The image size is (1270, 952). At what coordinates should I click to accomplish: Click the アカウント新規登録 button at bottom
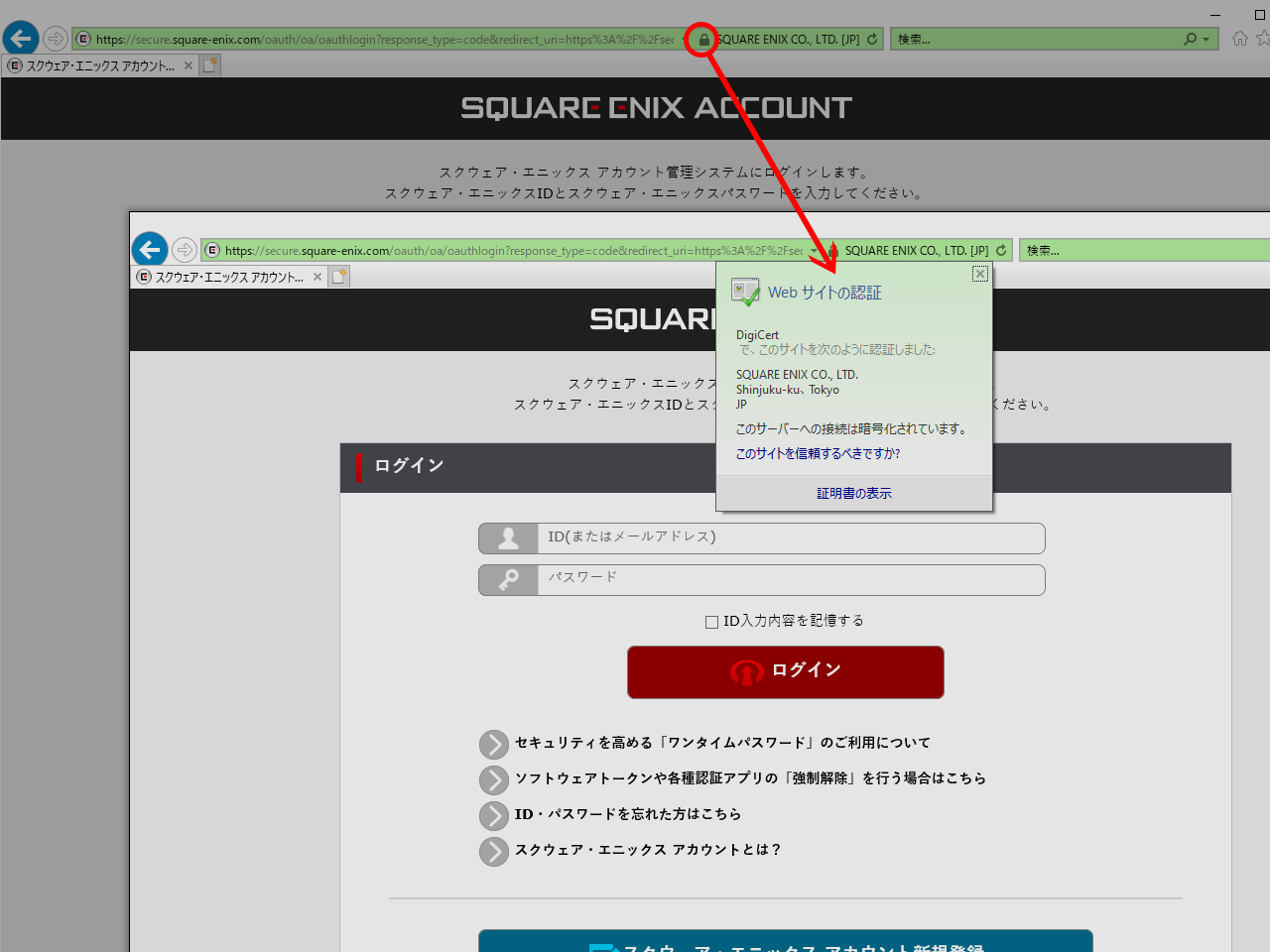[786, 941]
